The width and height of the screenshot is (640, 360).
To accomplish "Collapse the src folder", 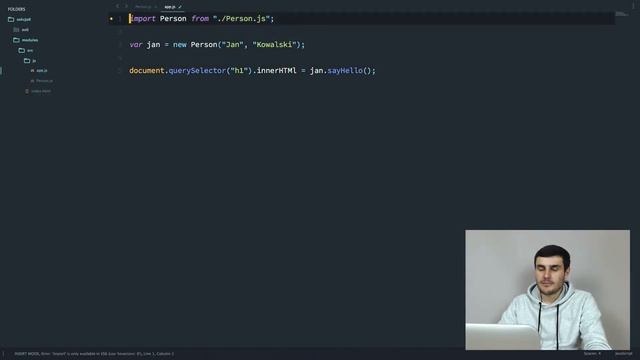I will (30, 51).
